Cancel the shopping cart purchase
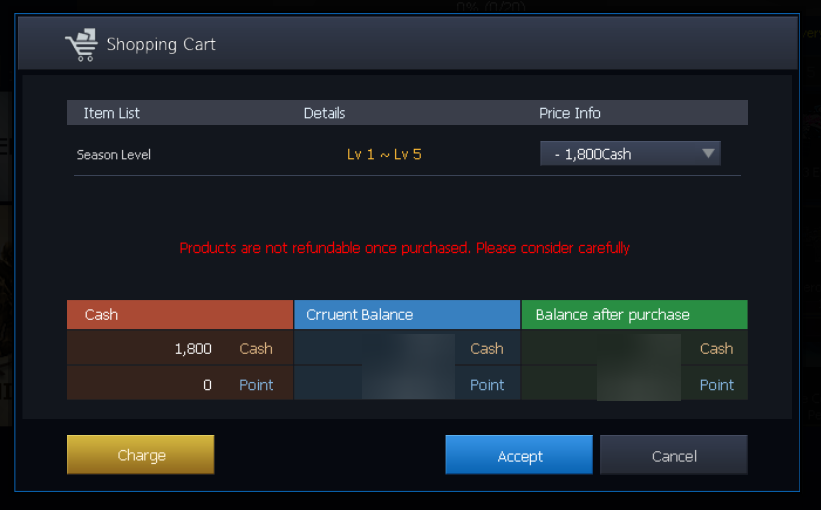The height and width of the screenshot is (510, 821). [x=673, y=455]
